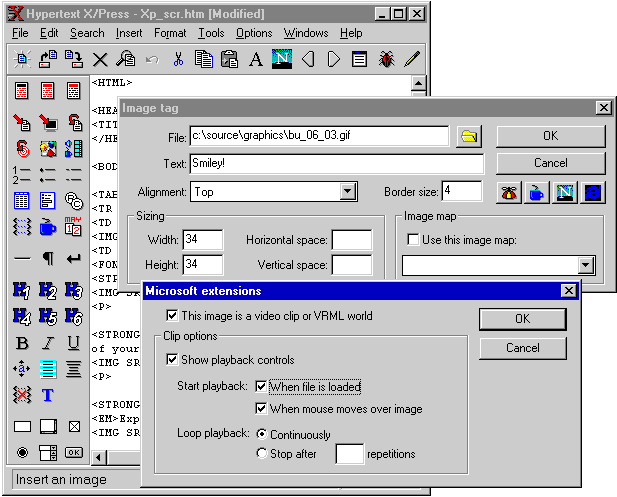The width and height of the screenshot is (617, 497).
Task: Select the H6 heading icon
Action: click(x=74, y=316)
